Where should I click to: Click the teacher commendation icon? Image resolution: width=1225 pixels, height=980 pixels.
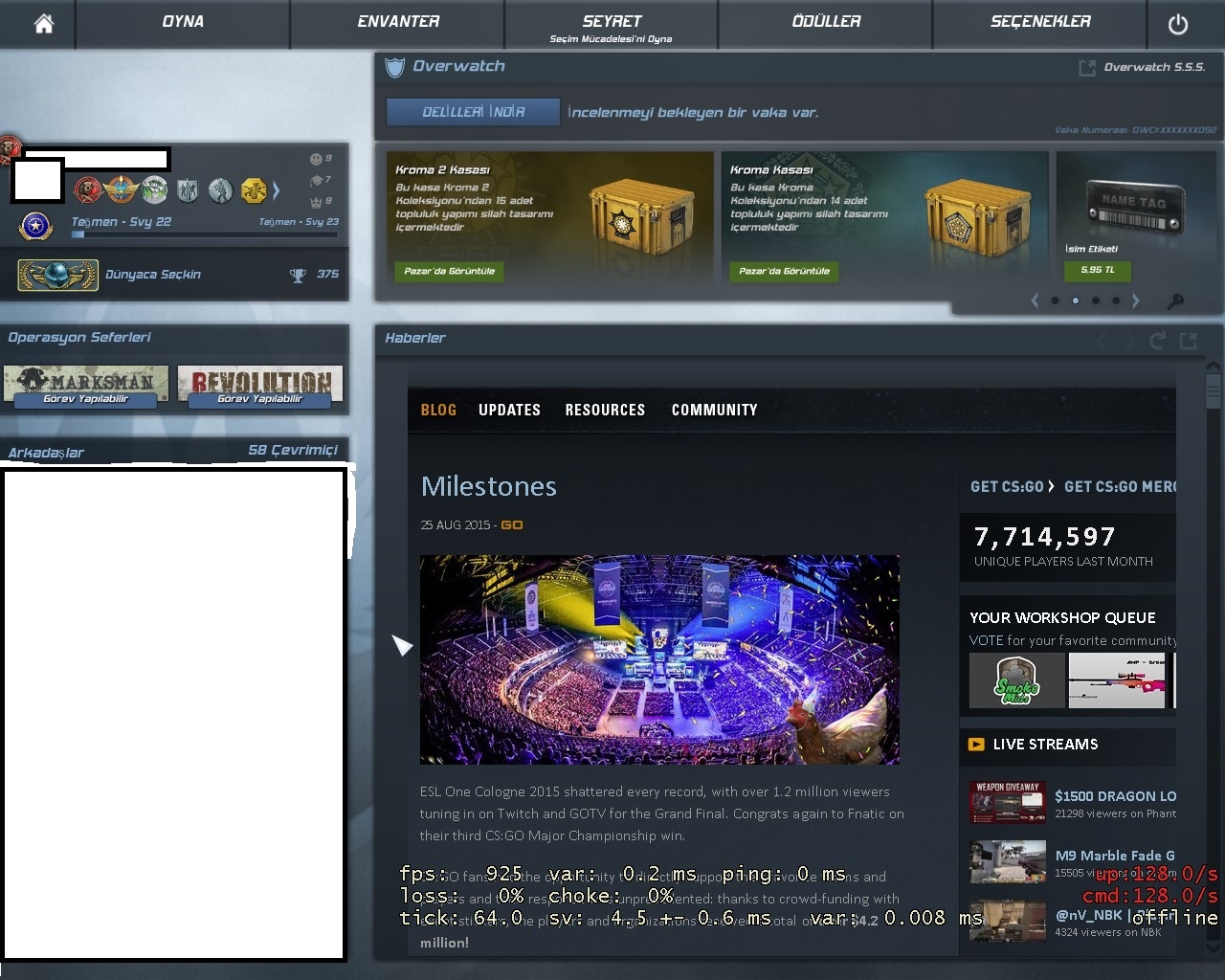coord(316,180)
